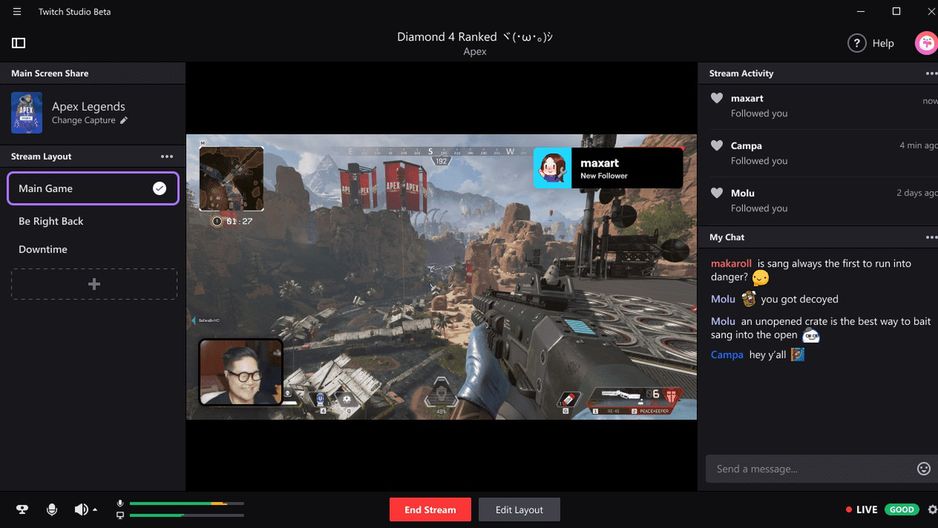Click the Main Game checkmark indicator

159,188
